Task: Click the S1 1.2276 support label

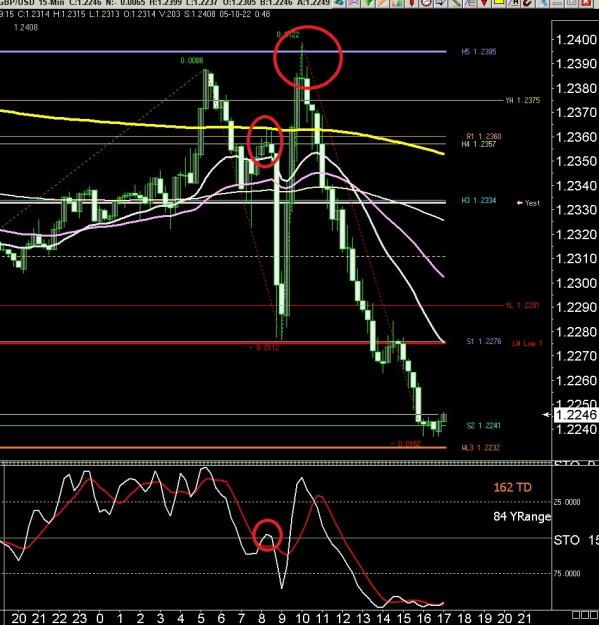Action: (x=484, y=342)
